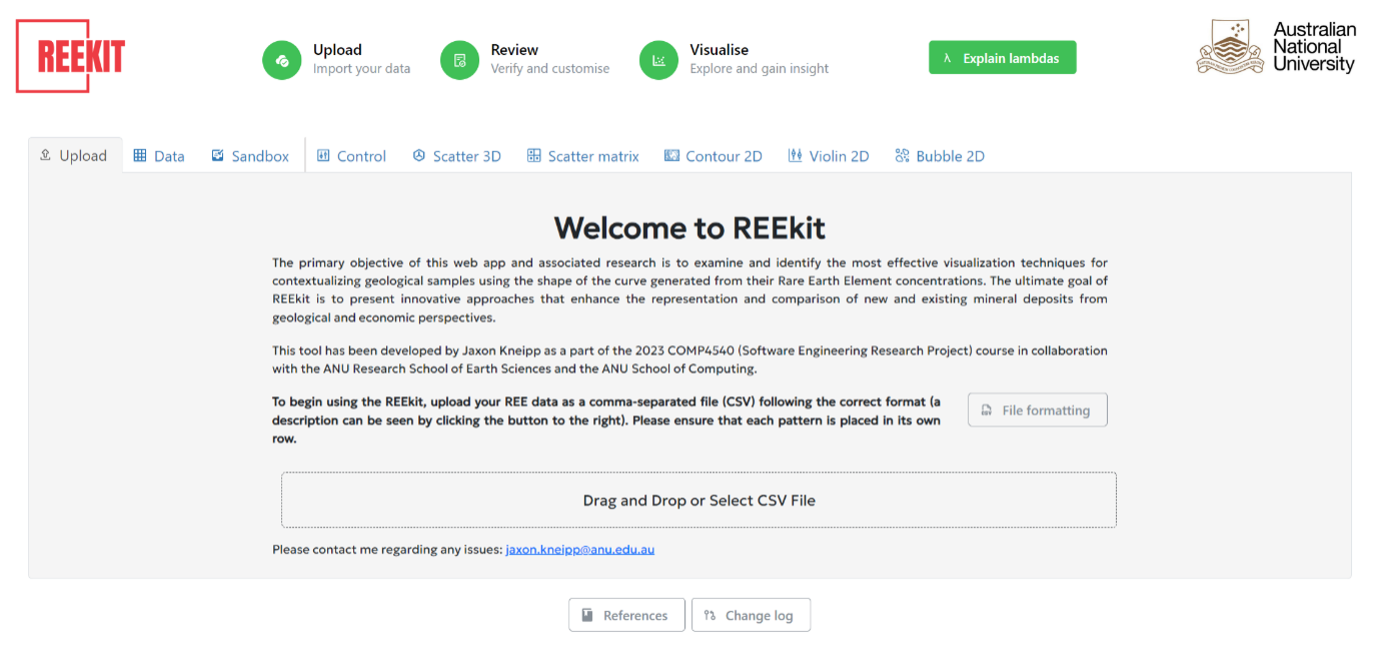1381x656 pixels.
Task: Switch to the Violin 2D tab
Action: (x=828, y=156)
